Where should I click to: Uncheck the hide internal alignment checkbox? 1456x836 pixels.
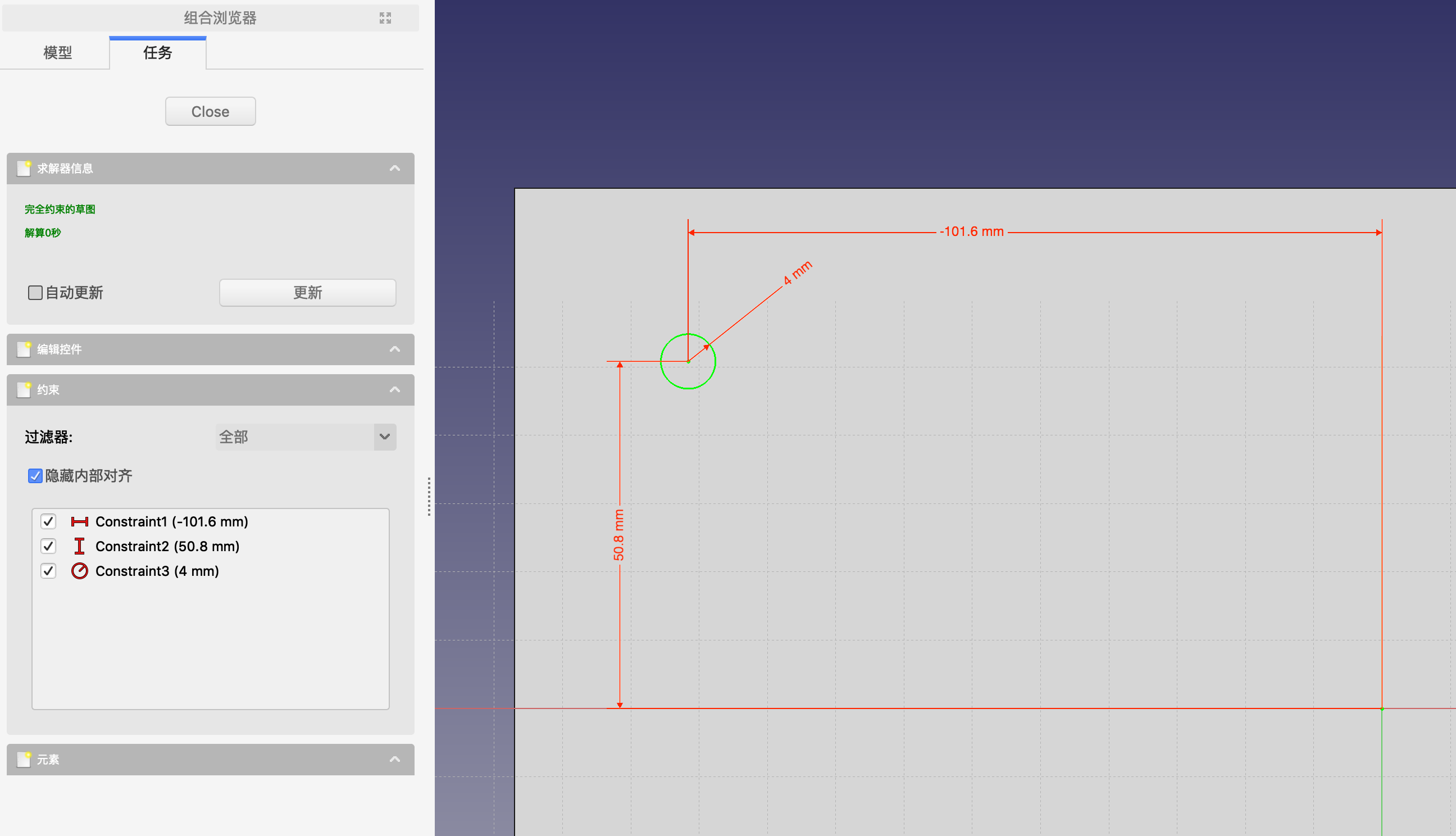tap(35, 475)
